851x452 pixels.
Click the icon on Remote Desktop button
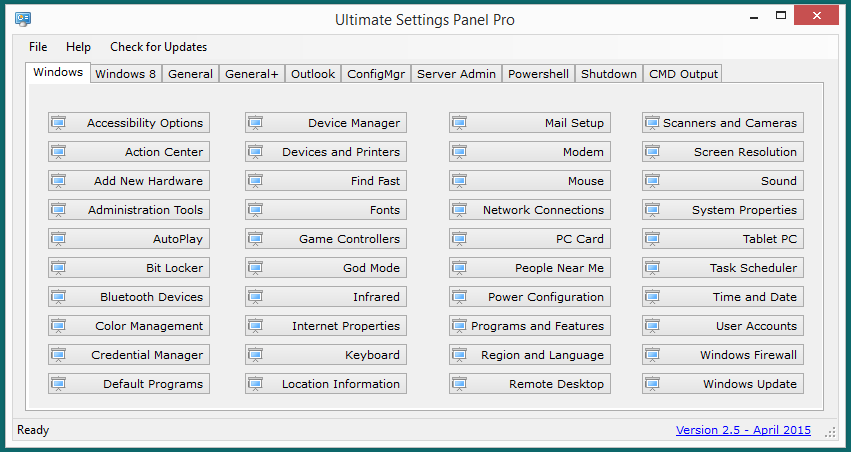point(459,384)
